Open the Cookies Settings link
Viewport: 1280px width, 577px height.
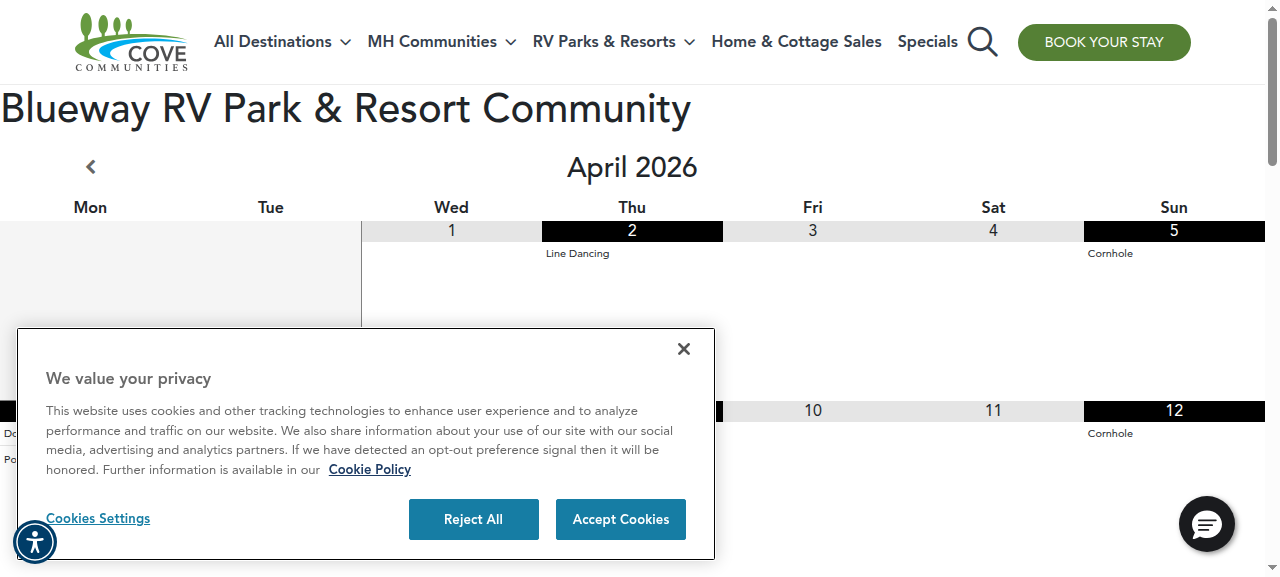[98, 519]
